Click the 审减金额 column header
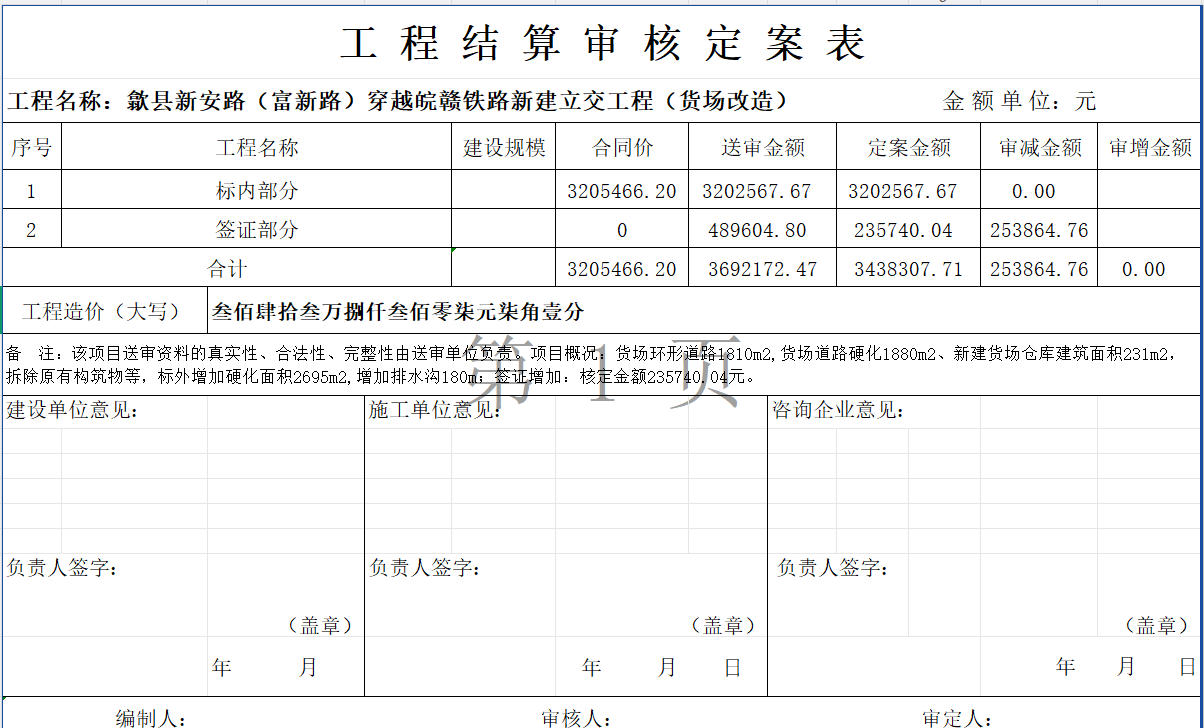Image resolution: width=1204 pixels, height=728 pixels. pyautogui.click(x=1040, y=148)
